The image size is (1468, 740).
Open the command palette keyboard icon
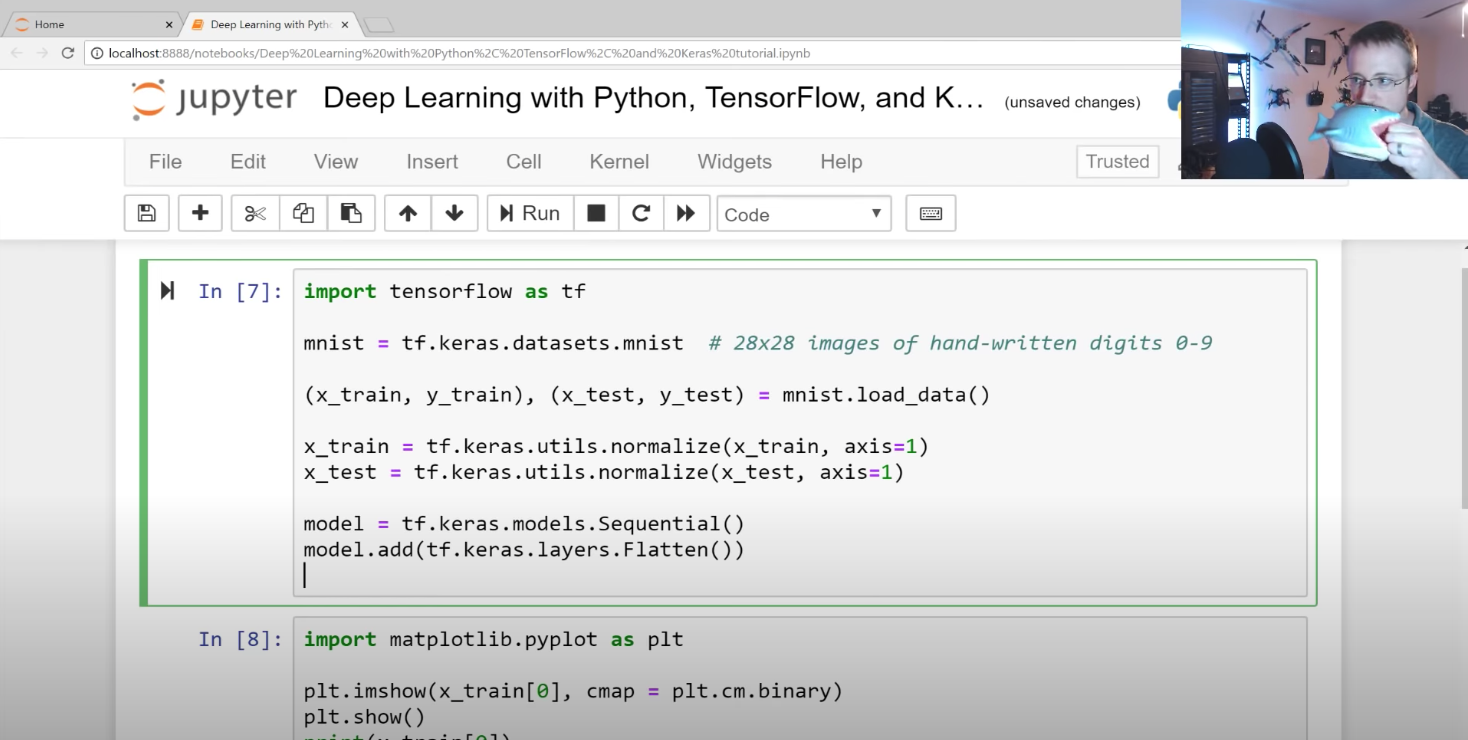click(x=931, y=213)
